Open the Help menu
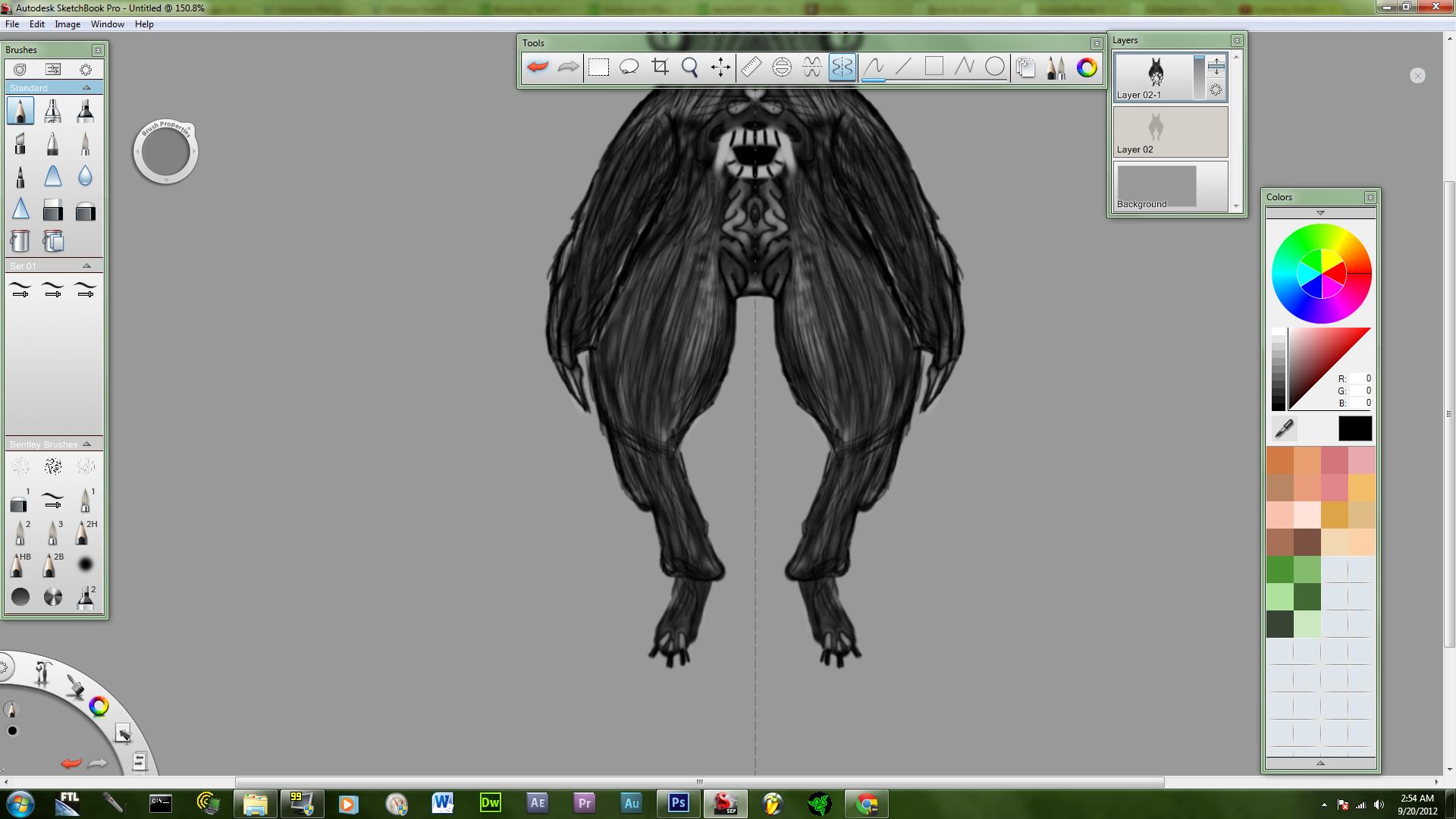This screenshot has height=819, width=1456. tap(144, 24)
